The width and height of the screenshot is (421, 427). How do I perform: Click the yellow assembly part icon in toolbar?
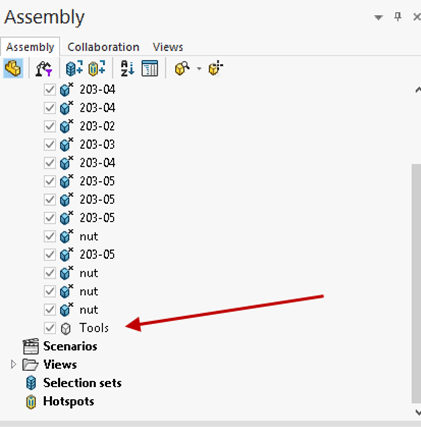pos(13,68)
